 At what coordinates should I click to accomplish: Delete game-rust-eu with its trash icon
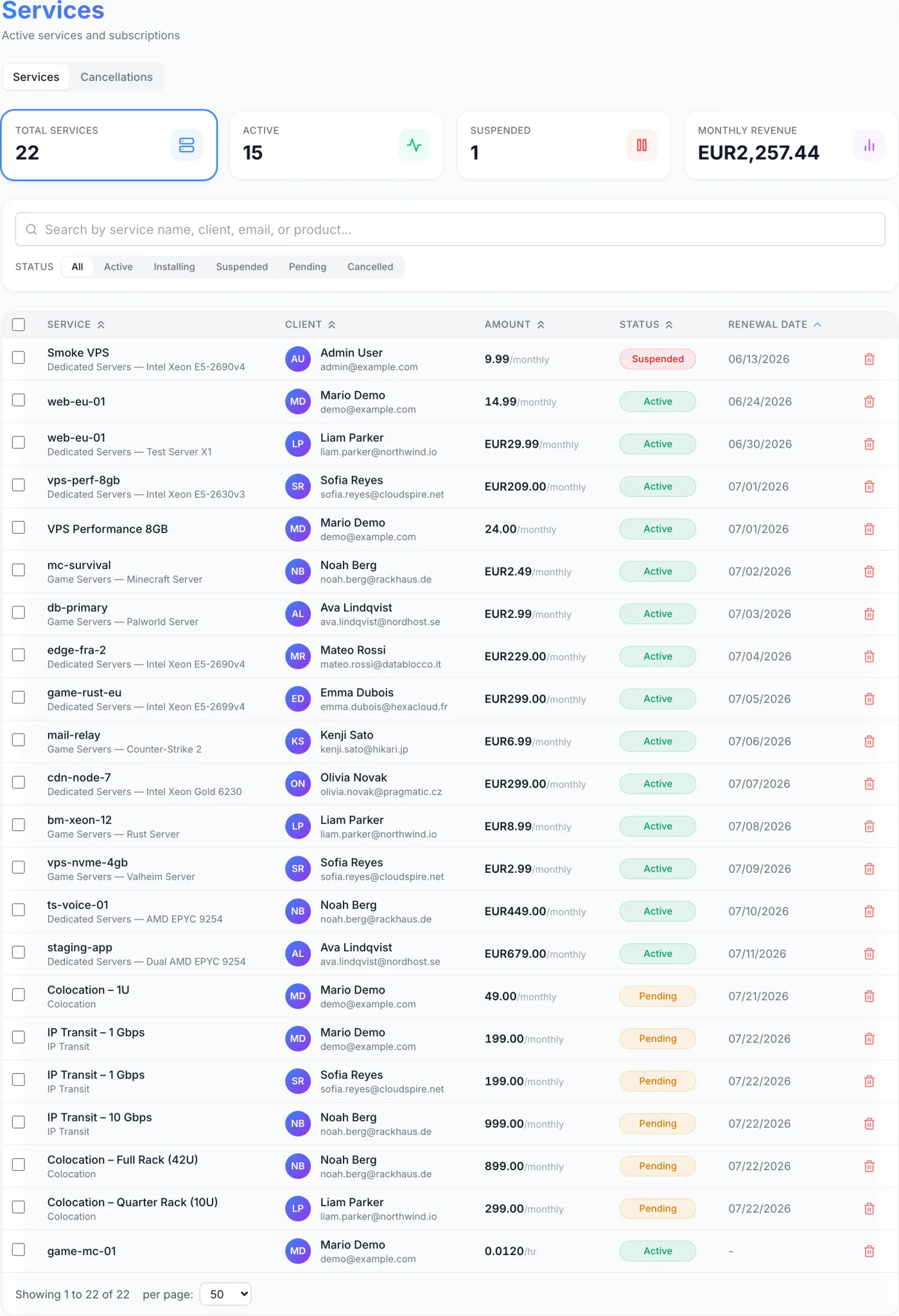click(869, 699)
